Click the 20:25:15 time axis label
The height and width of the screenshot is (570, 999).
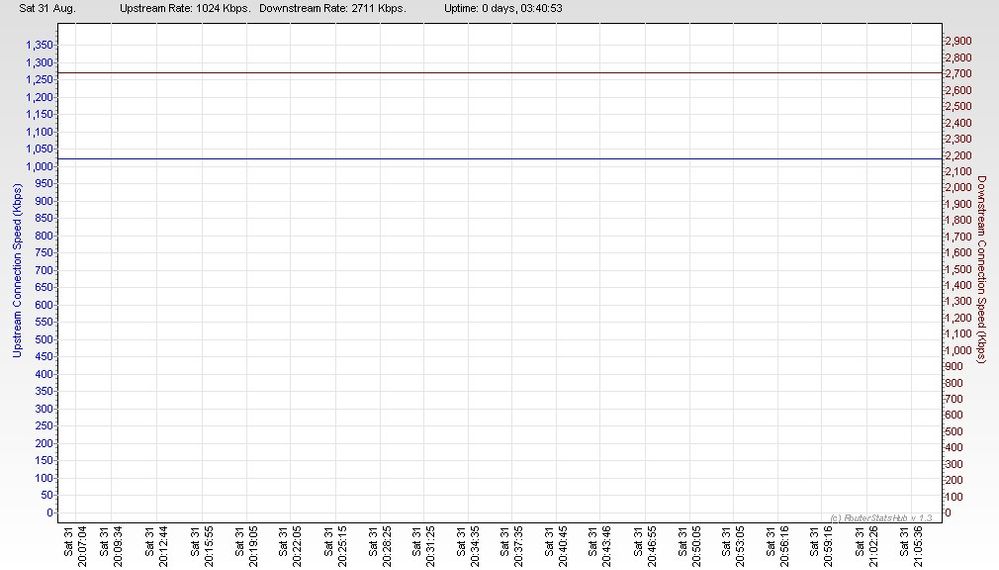point(341,546)
